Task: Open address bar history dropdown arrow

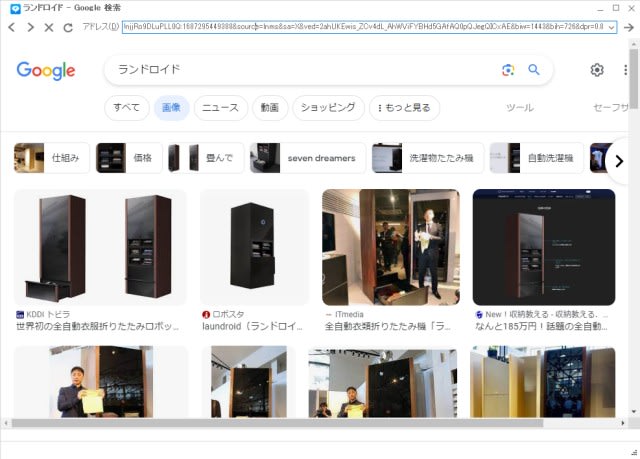Action: [x=611, y=27]
